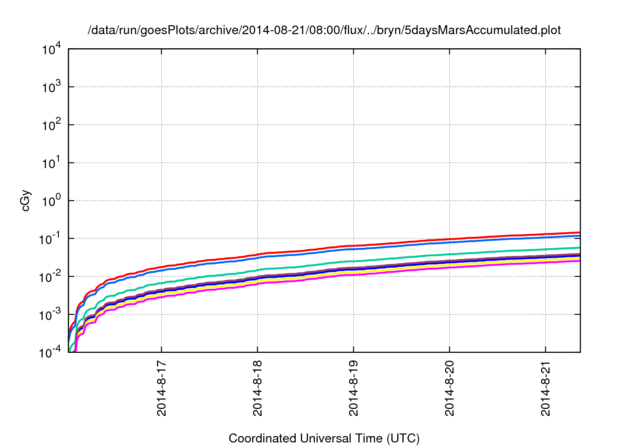
Task: Click the Coordinated Universal Time axis label
Action: 324,438
